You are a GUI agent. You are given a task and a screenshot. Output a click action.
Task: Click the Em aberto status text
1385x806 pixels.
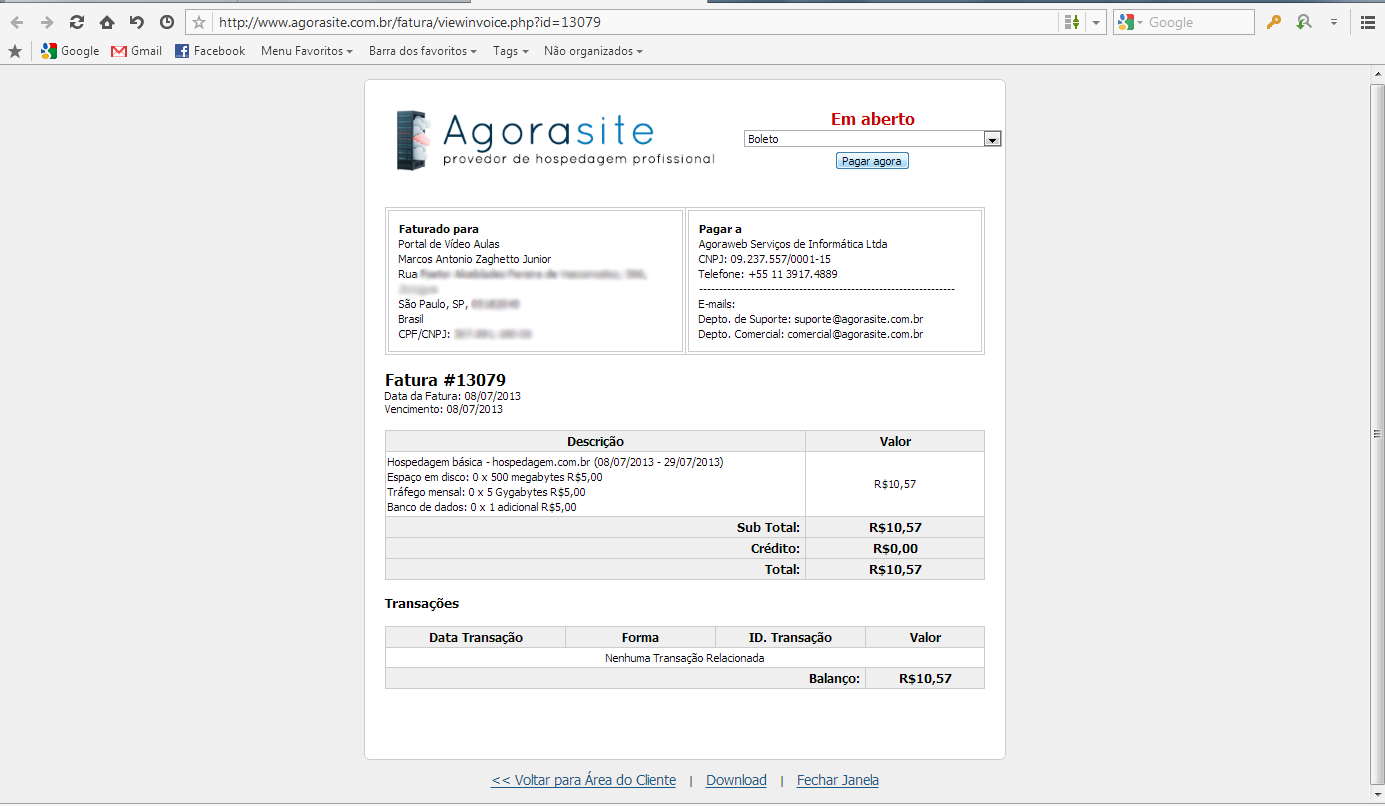873,119
